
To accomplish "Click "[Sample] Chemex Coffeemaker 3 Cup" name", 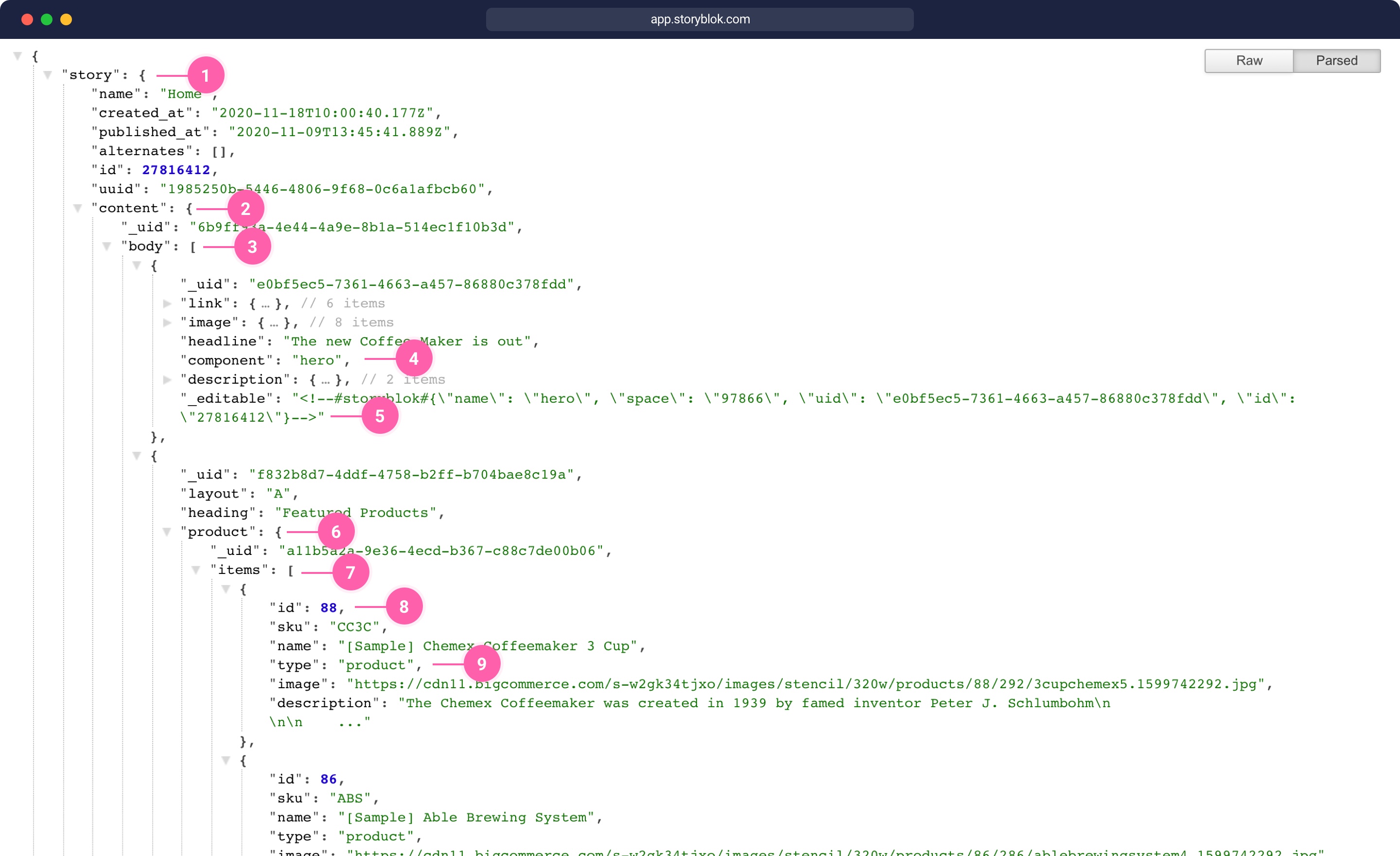I will point(488,646).
